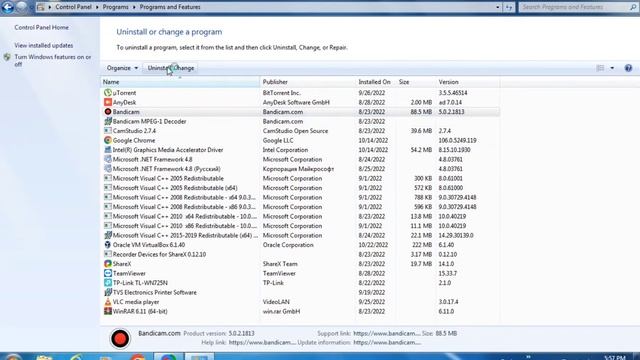Click Microsoft .NET Framework 4.8 icon
This screenshot has height=360, width=640.
(108, 159)
